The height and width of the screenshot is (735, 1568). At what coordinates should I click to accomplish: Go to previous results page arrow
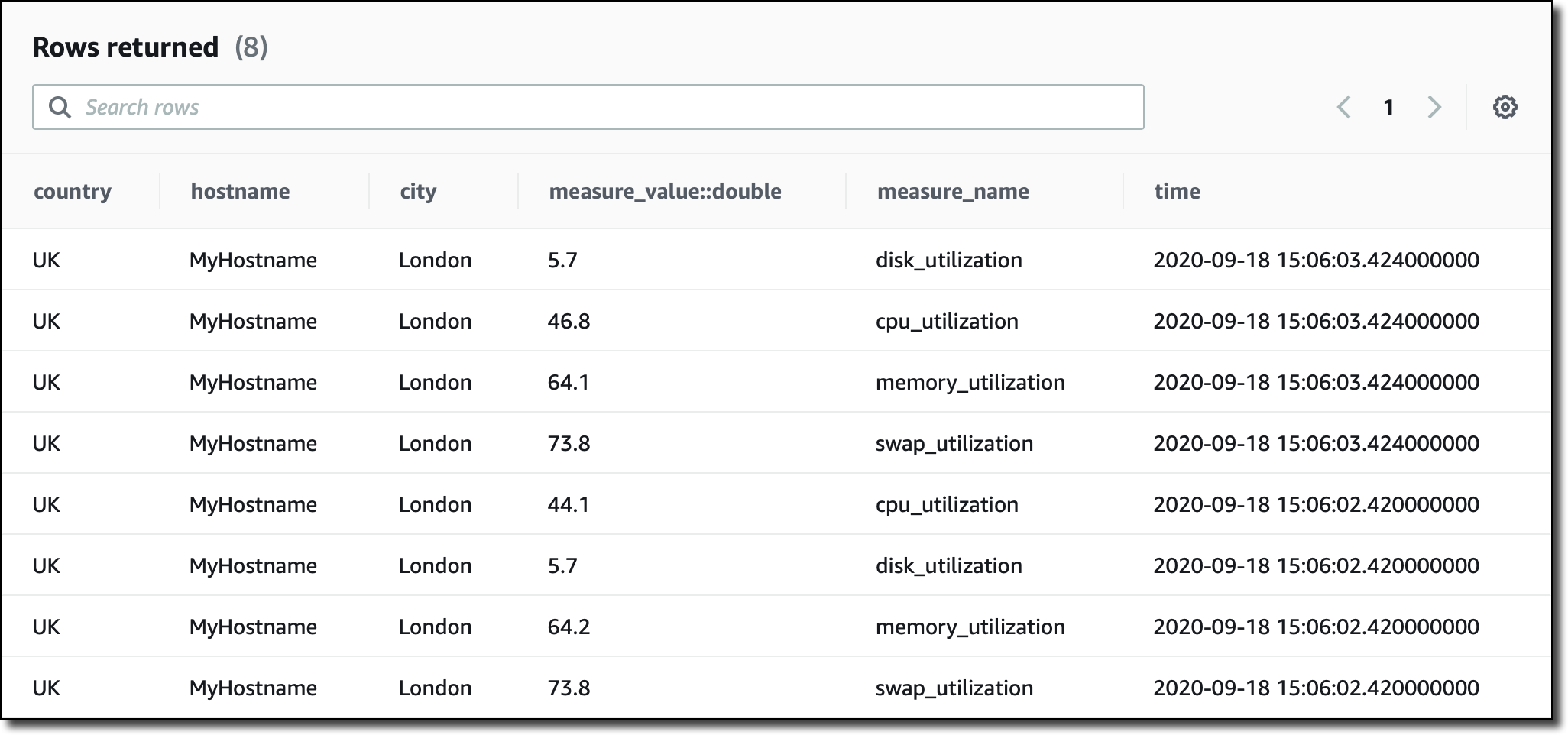coord(1344,107)
